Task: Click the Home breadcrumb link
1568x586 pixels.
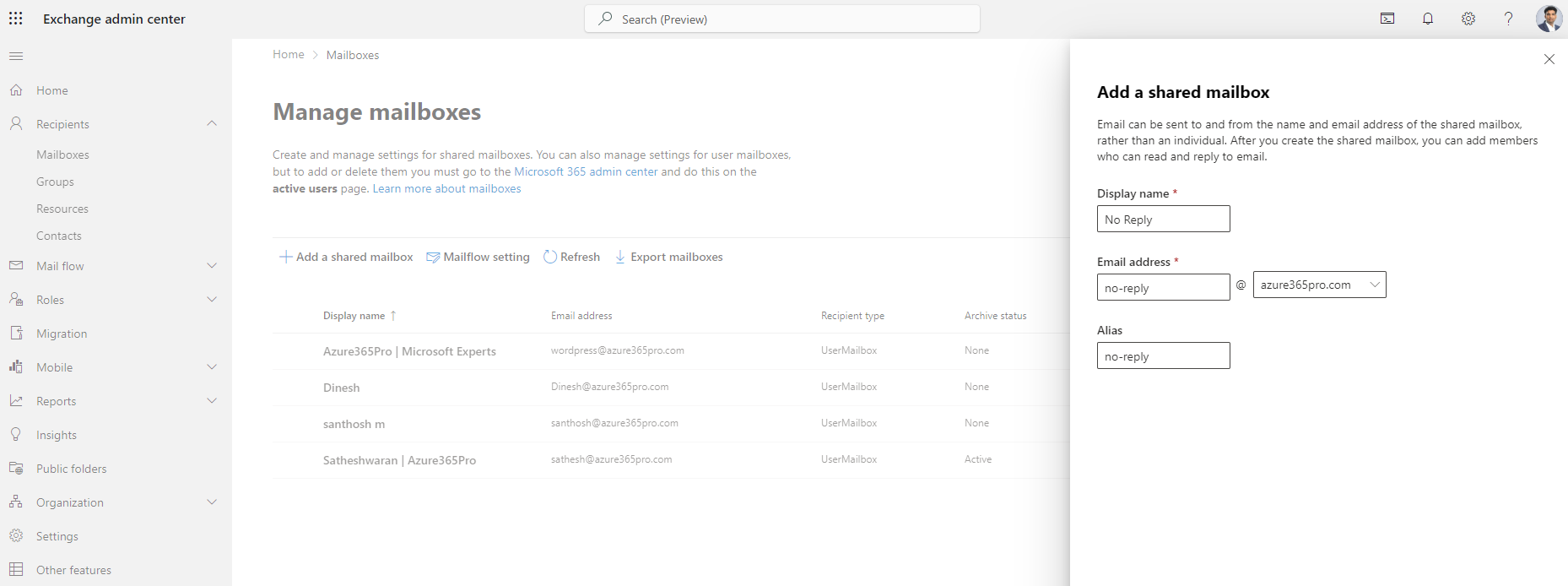Action: coord(289,54)
